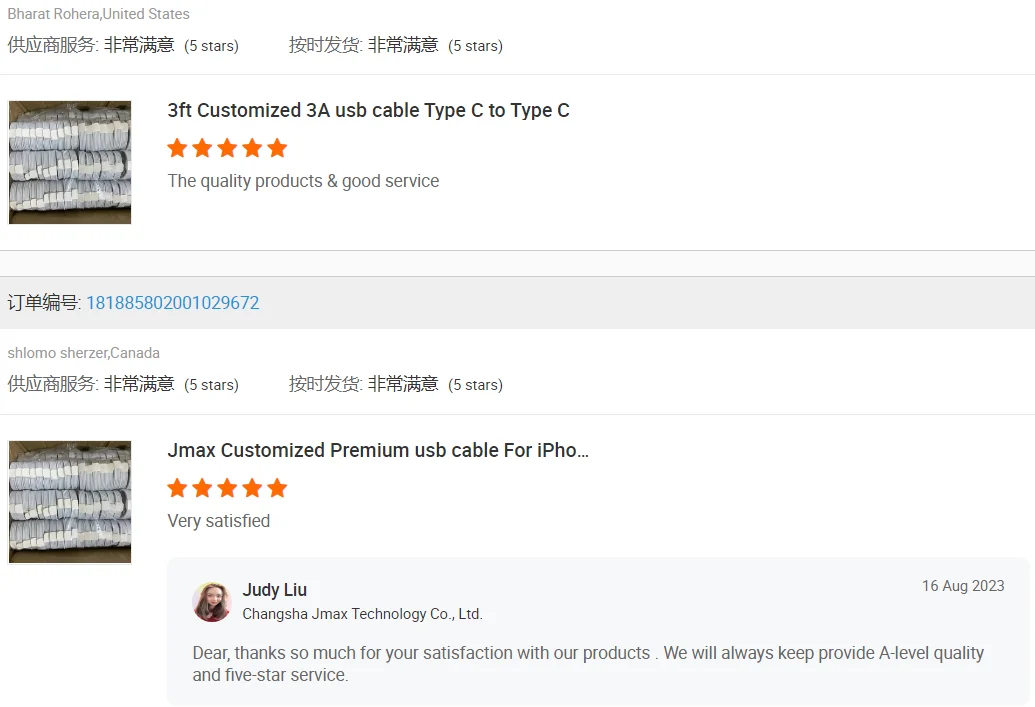This screenshot has height=707, width=1035.
Task: View the 3ft Type C cable review photo
Action: 70,162
